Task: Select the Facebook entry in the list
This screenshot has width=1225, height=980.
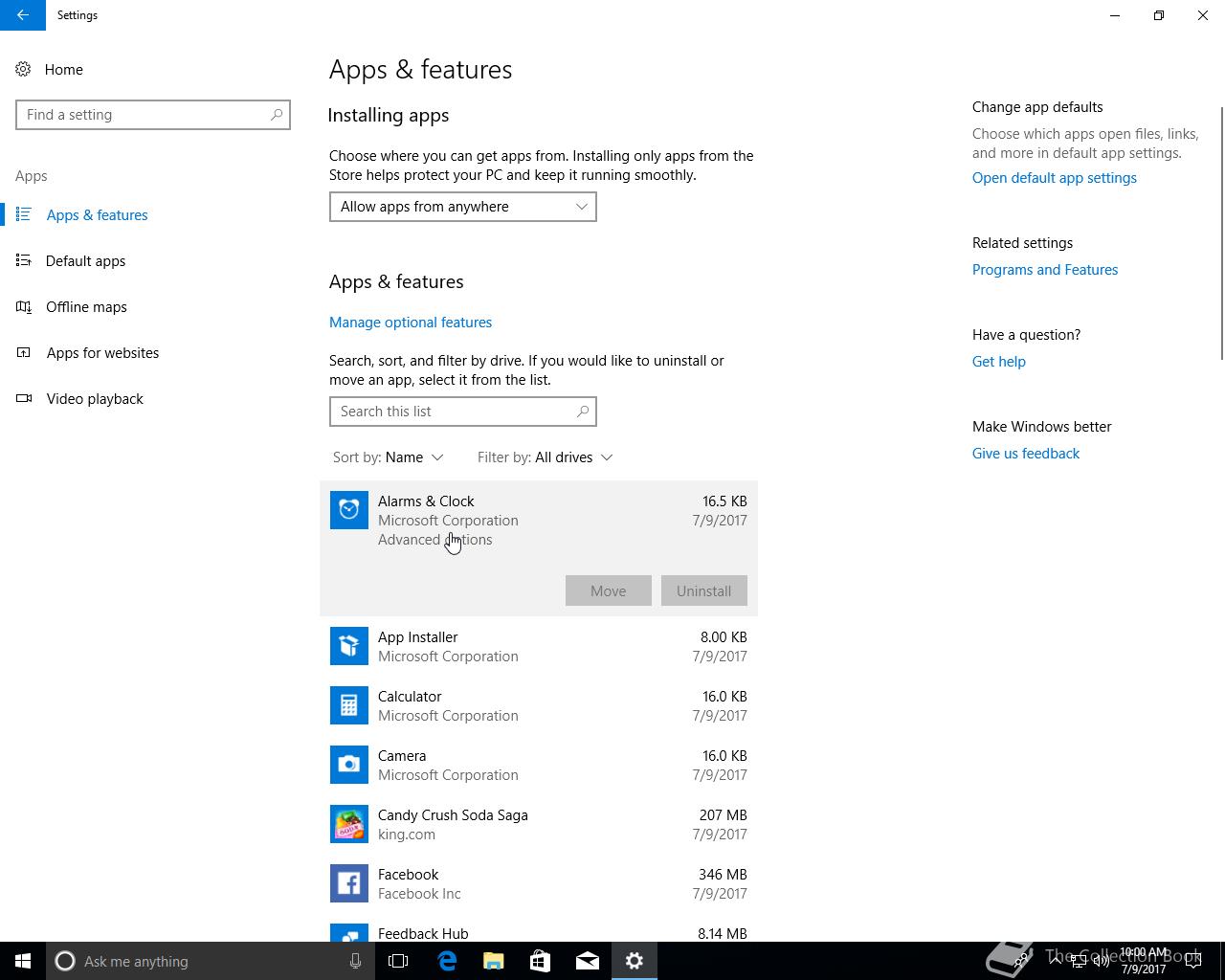Action: pos(539,883)
